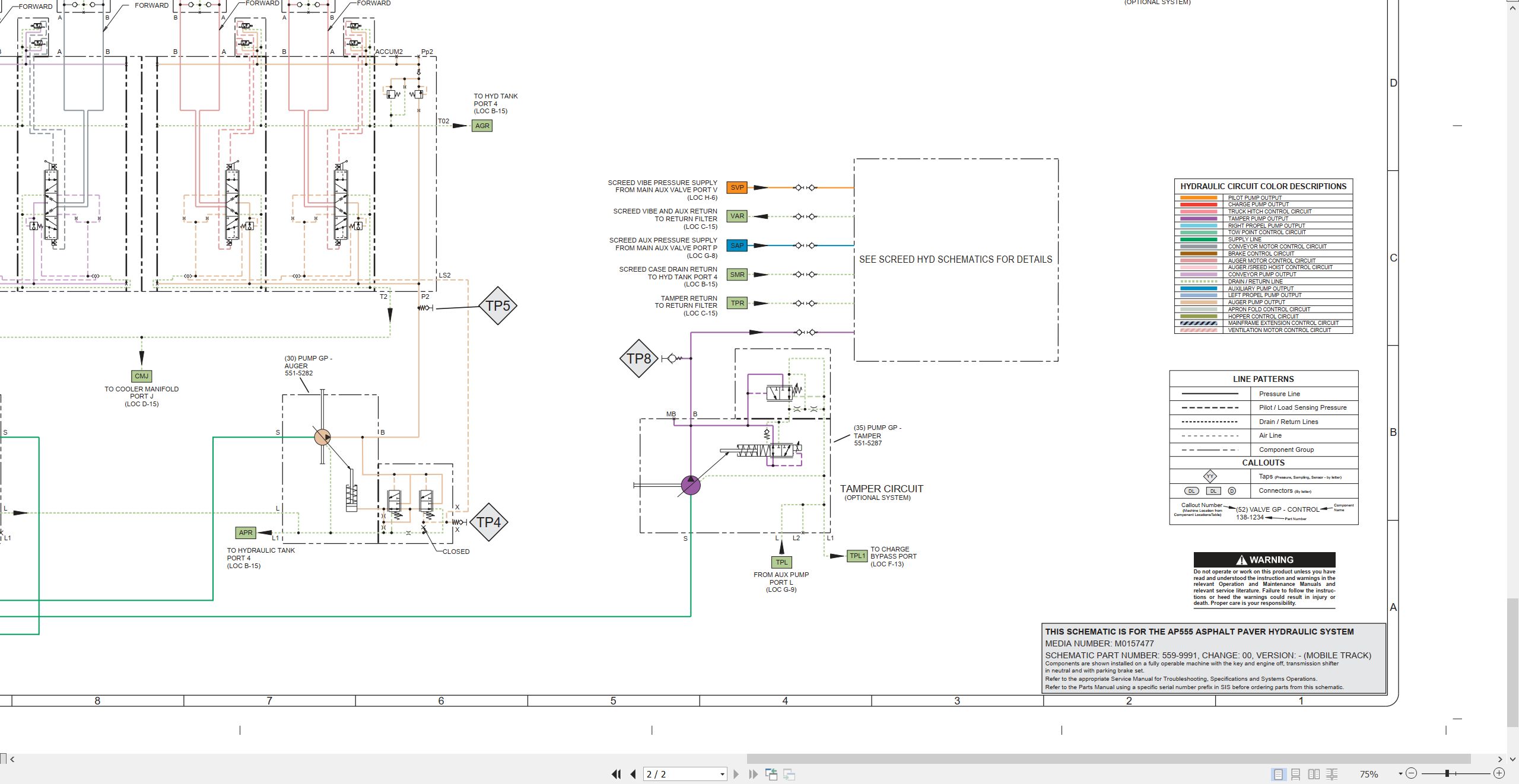The height and width of the screenshot is (784, 1519).
Task: Click the SMR connector tag
Action: [737, 275]
